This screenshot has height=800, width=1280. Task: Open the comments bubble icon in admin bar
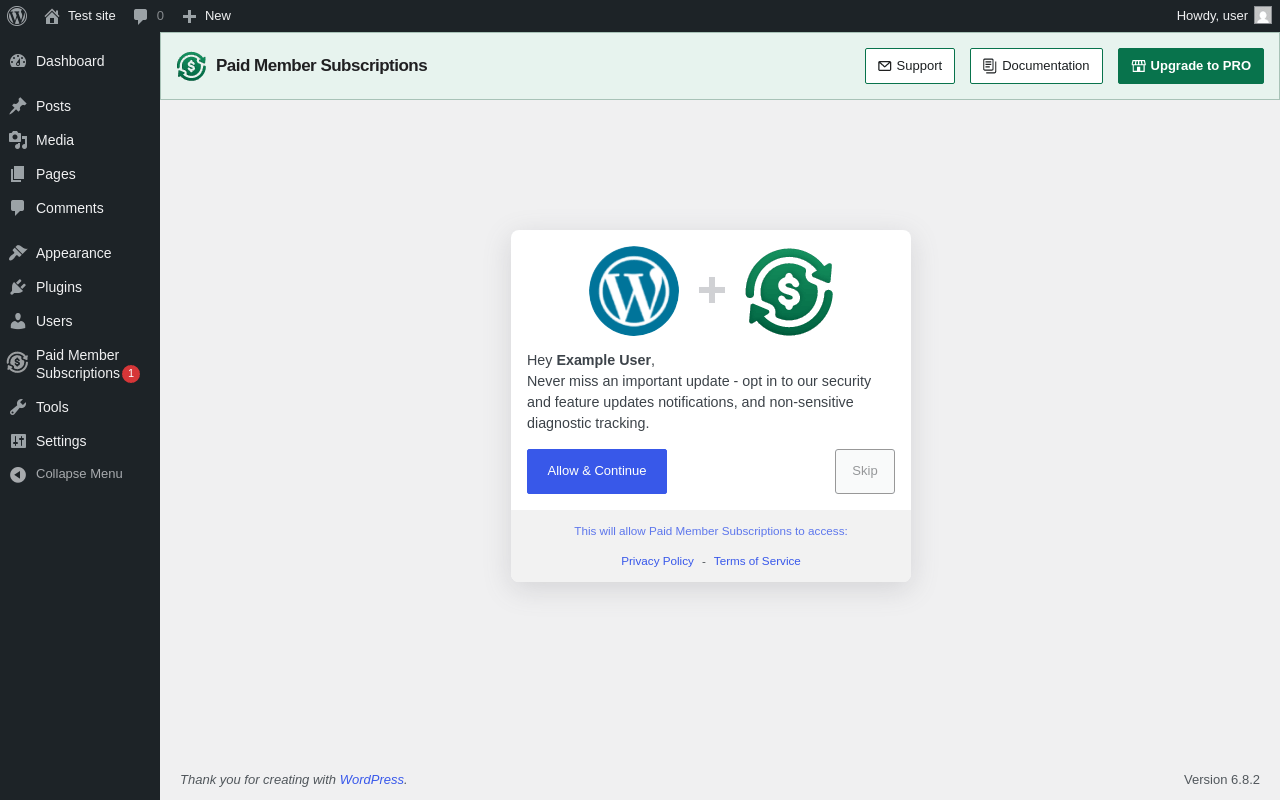click(x=141, y=16)
